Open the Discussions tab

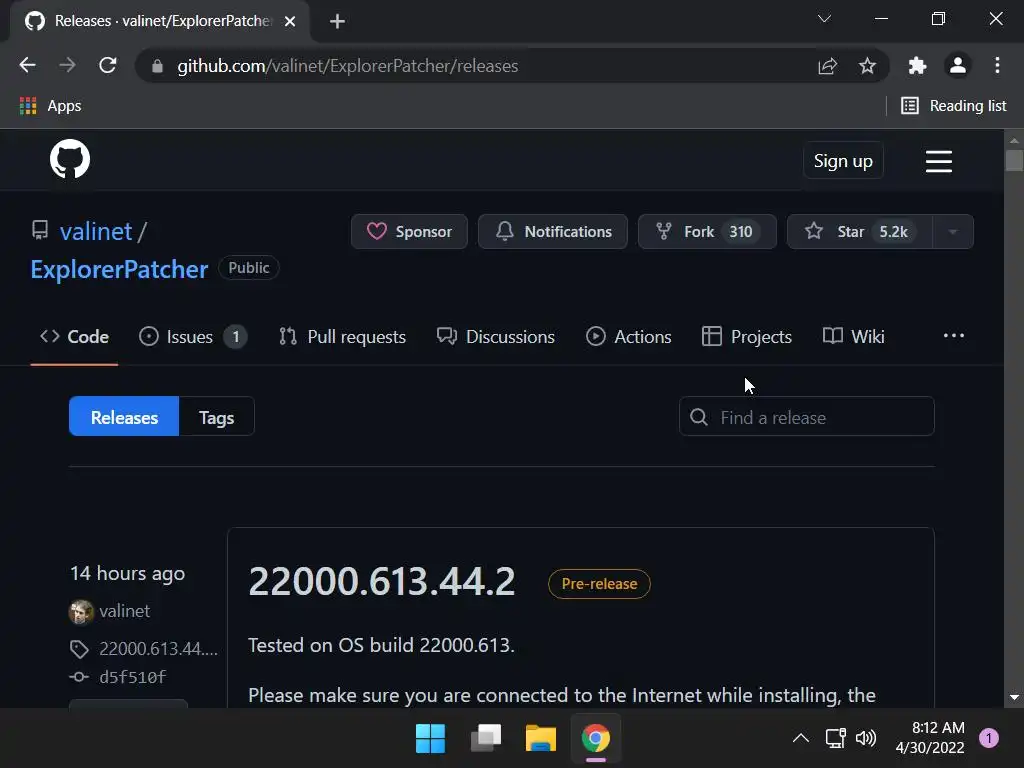(496, 337)
